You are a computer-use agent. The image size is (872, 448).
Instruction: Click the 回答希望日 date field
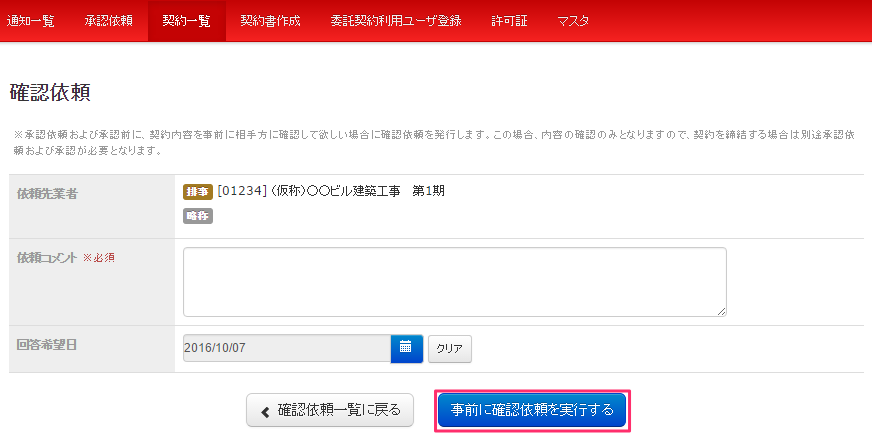[286, 348]
